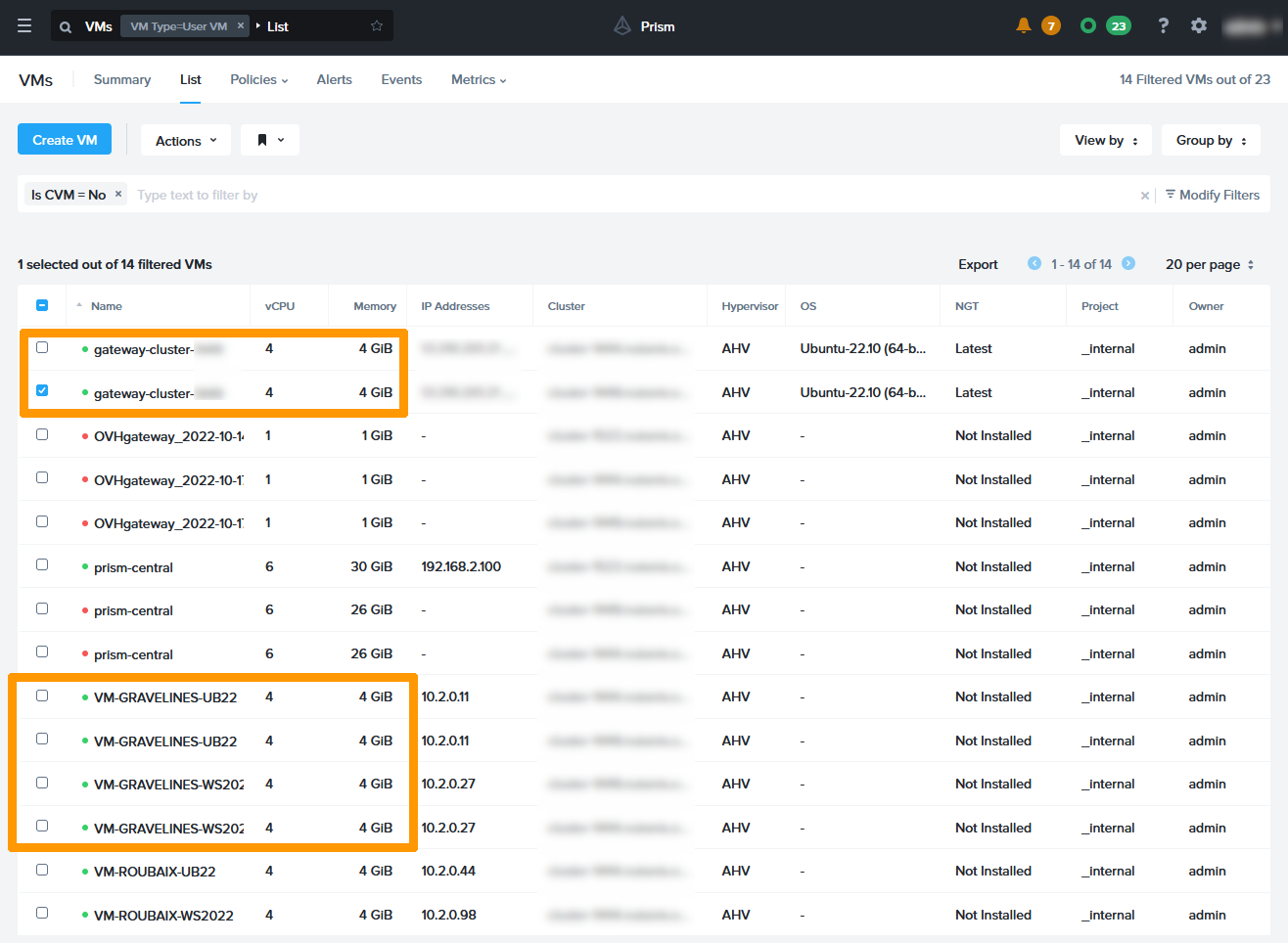The height and width of the screenshot is (943, 1288).
Task: Switch to the Summary tab
Action: 122,79
